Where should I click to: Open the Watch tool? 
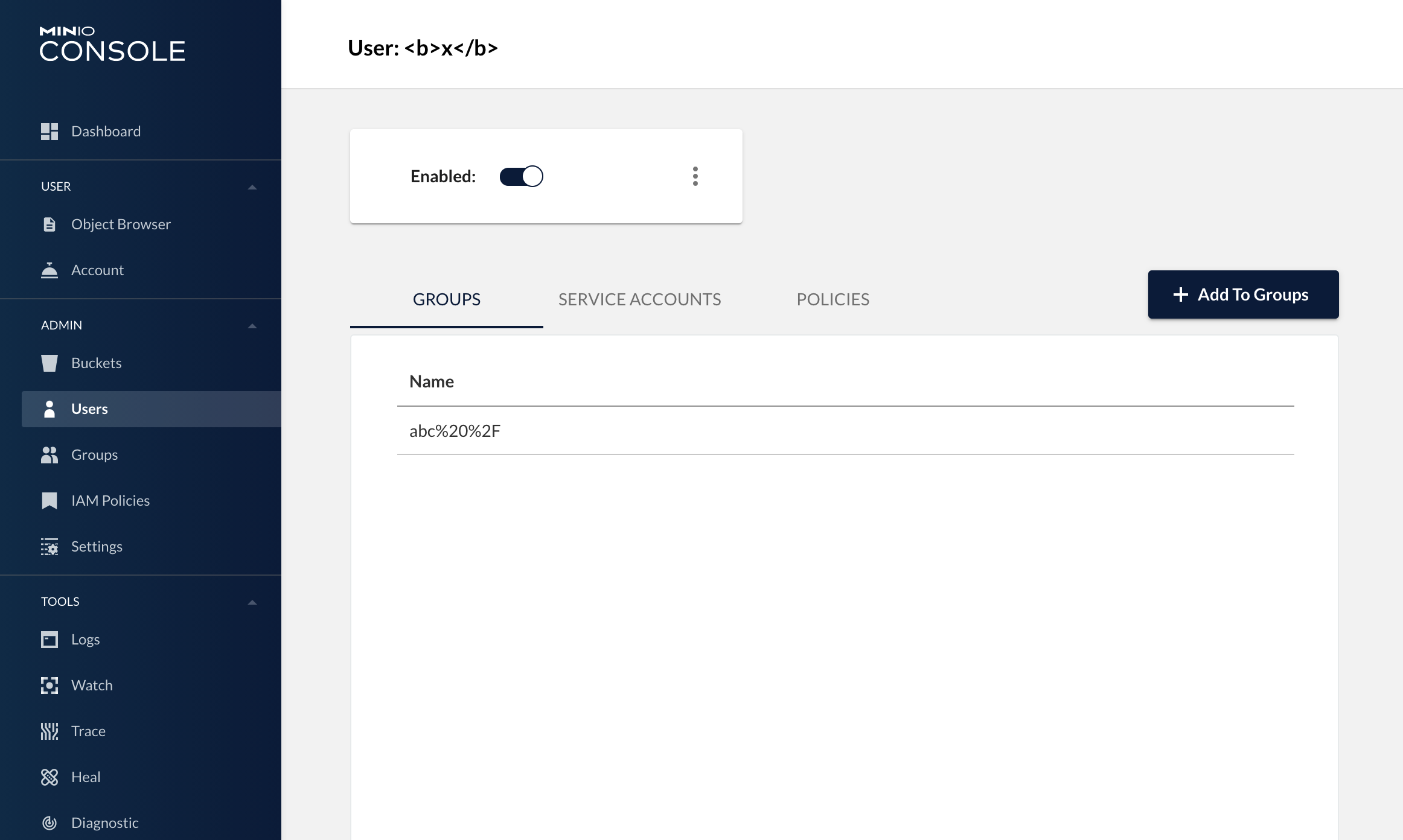click(x=151, y=686)
